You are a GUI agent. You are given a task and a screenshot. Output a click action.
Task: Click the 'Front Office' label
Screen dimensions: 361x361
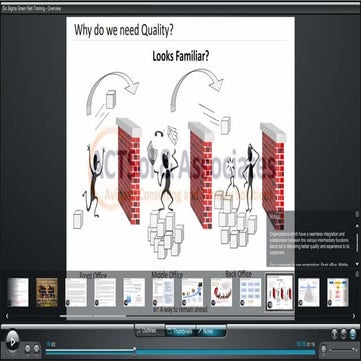93,275
